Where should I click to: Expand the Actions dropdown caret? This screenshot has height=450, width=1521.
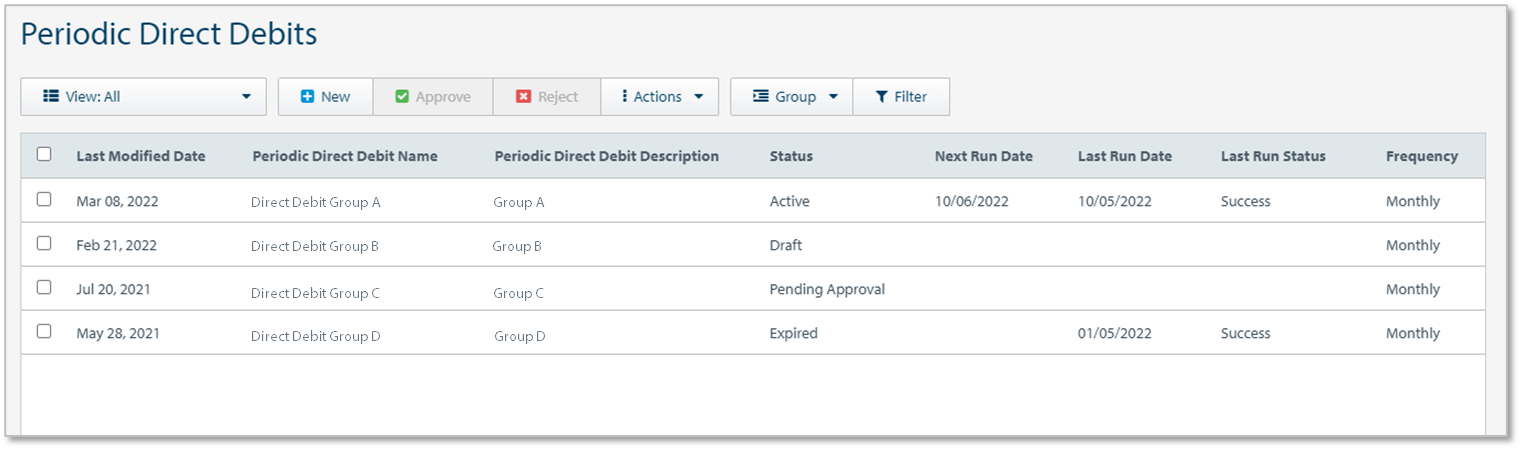pyautogui.click(x=698, y=97)
